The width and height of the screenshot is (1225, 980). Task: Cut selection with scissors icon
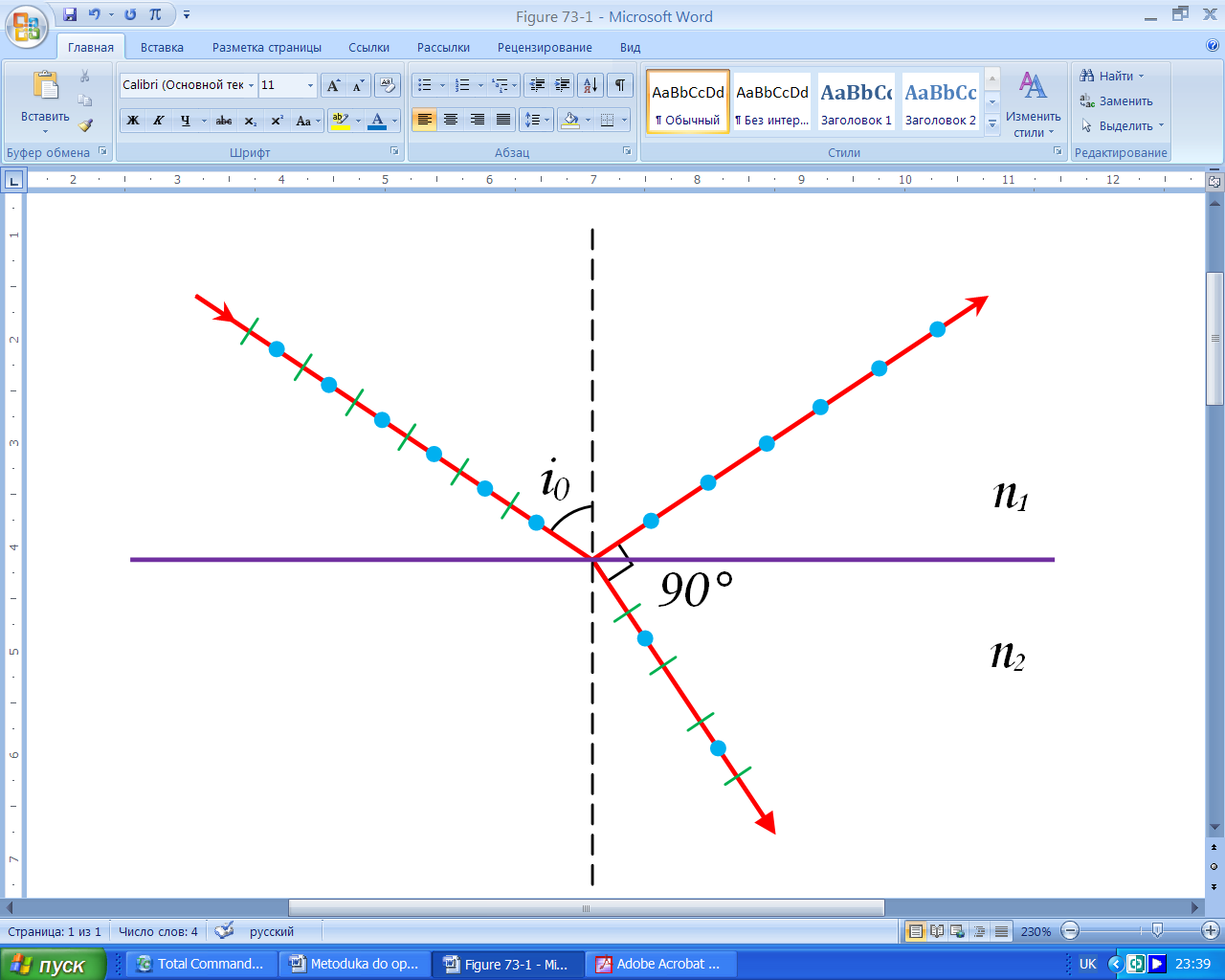(x=85, y=76)
